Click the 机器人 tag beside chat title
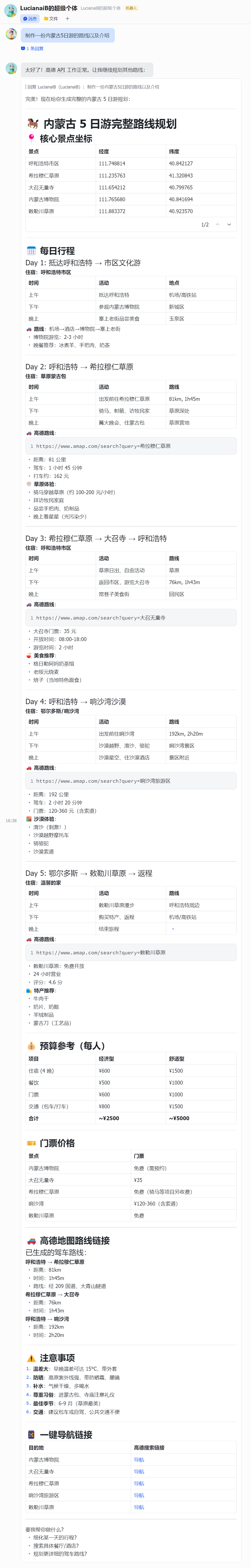 pos(131,8)
